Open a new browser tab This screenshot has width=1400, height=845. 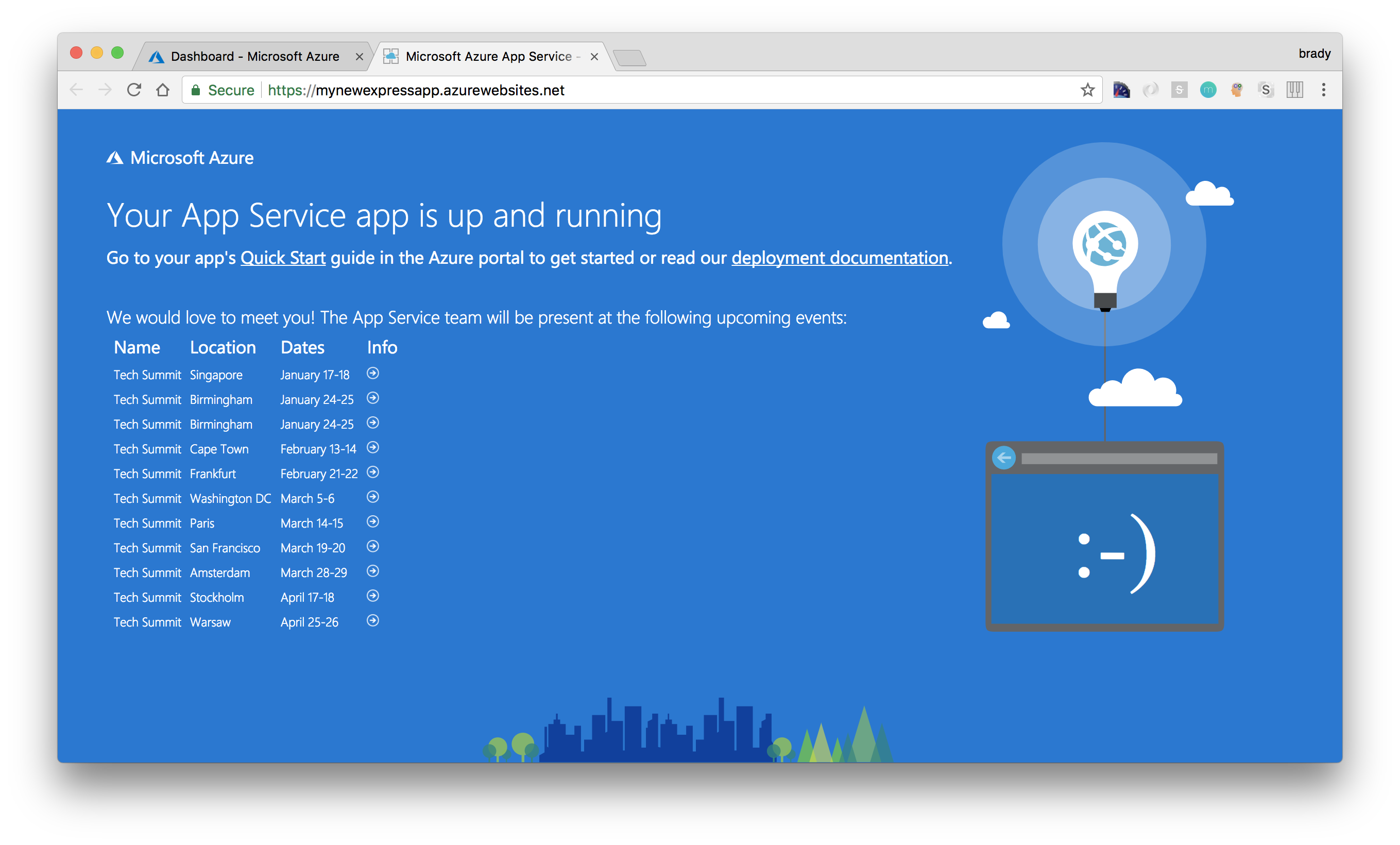pos(629,58)
